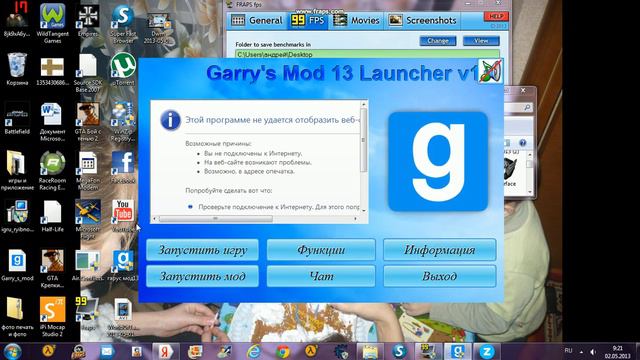The height and width of the screenshot is (360, 640).
Task: Open RaceRoom Racing Experience shortcut
Action: 52,171
